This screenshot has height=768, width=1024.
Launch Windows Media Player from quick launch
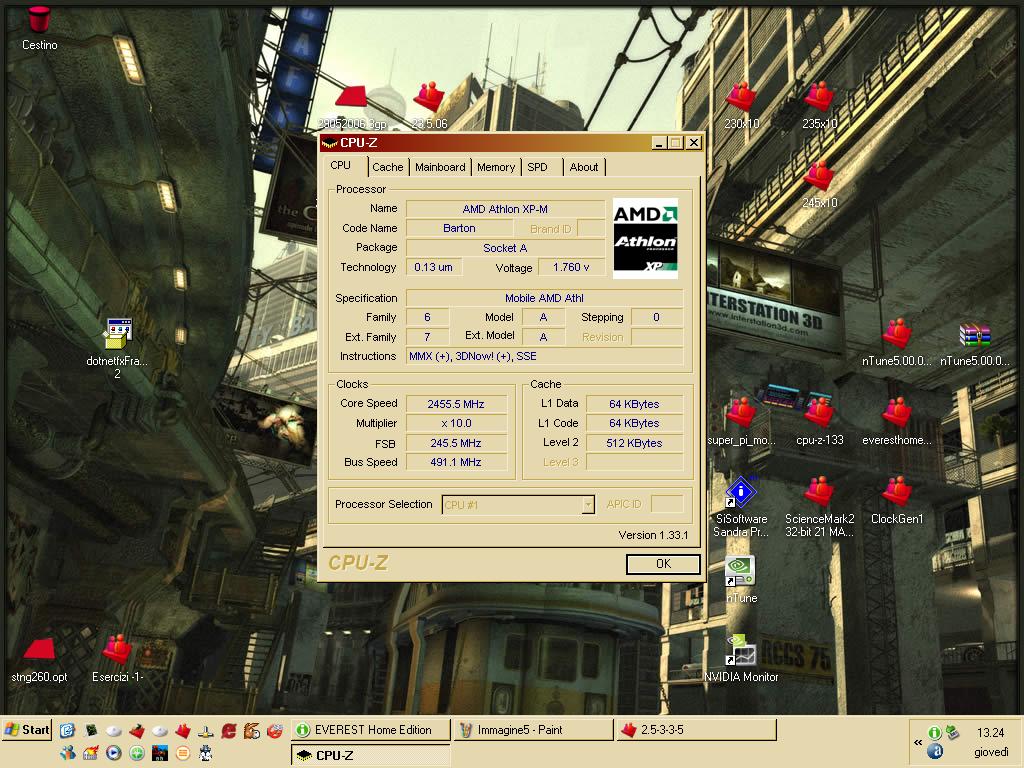point(114,753)
